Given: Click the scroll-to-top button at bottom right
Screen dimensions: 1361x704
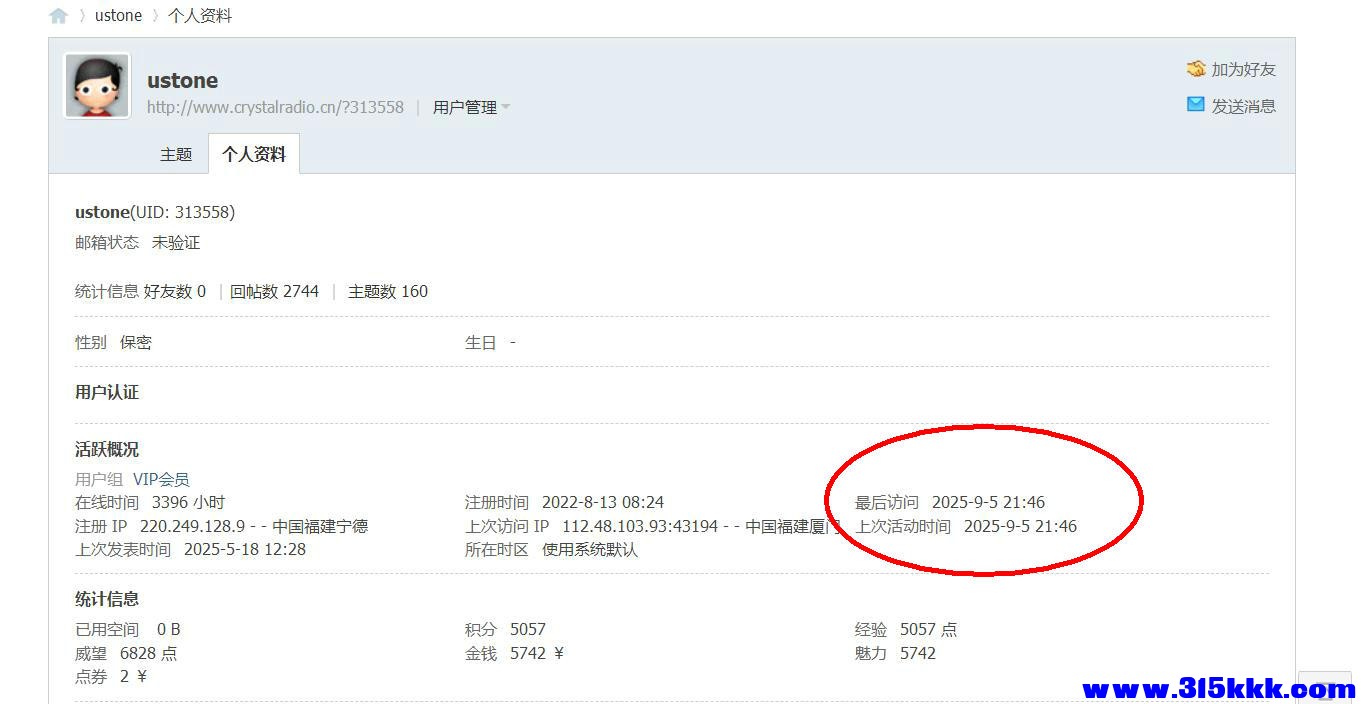Looking at the screenshot, I should tap(1324, 688).
